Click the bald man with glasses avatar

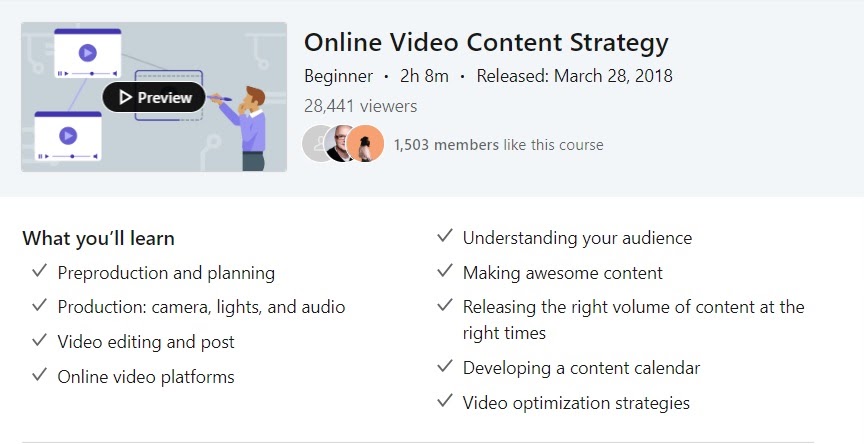(x=337, y=143)
